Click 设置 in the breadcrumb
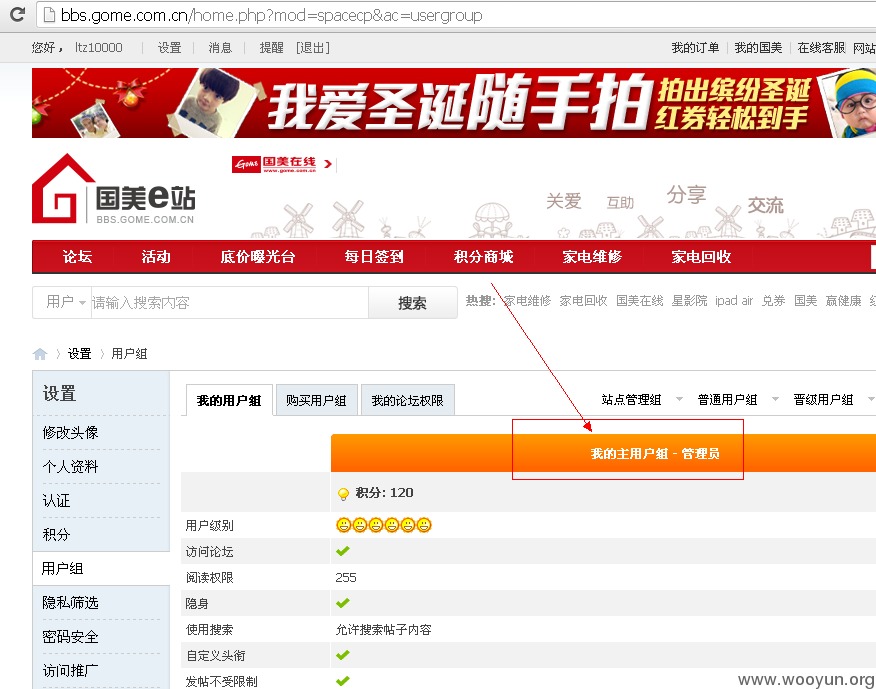The height and width of the screenshot is (689, 876). (x=79, y=354)
